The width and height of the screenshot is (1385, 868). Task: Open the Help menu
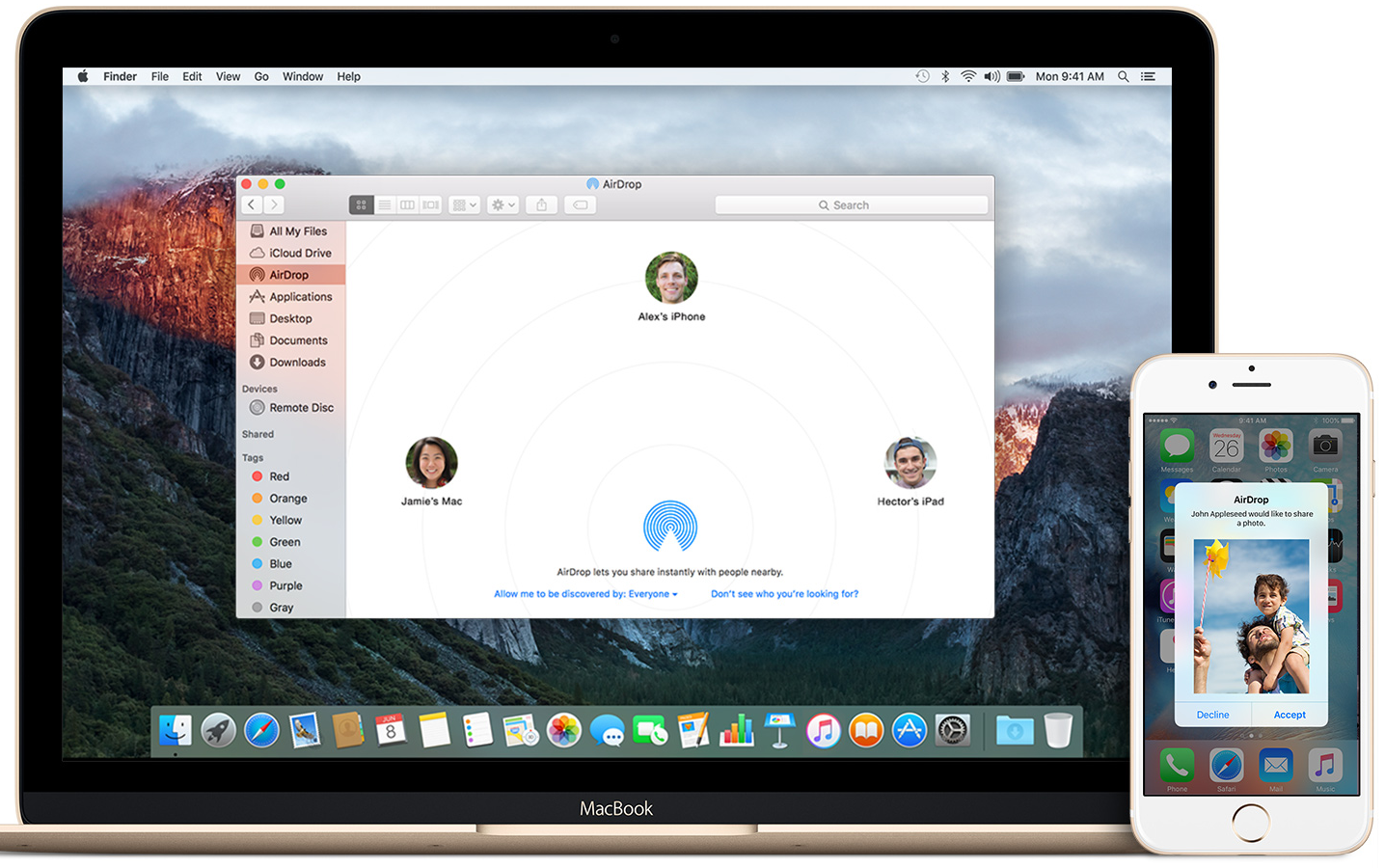point(348,76)
